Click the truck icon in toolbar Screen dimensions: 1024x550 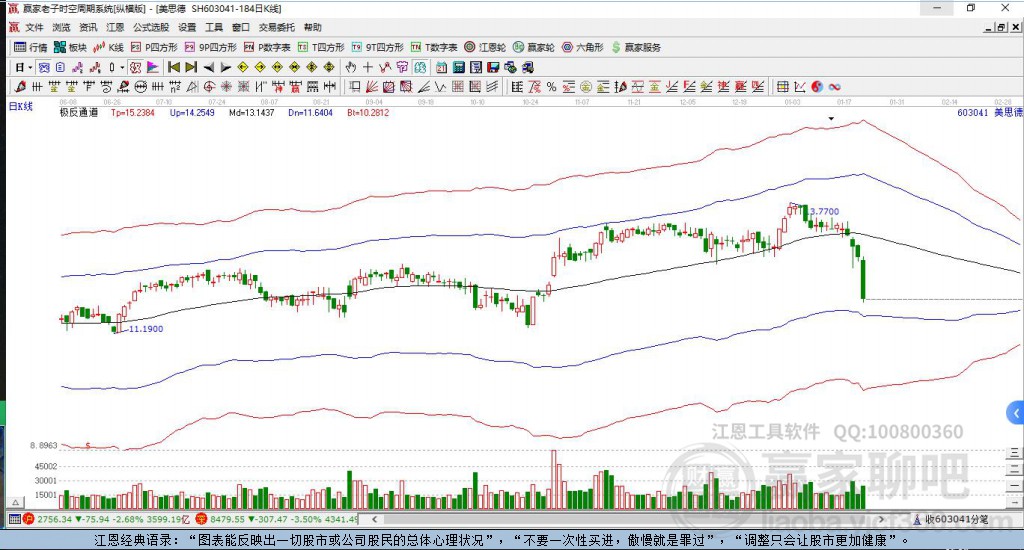(x=528, y=67)
